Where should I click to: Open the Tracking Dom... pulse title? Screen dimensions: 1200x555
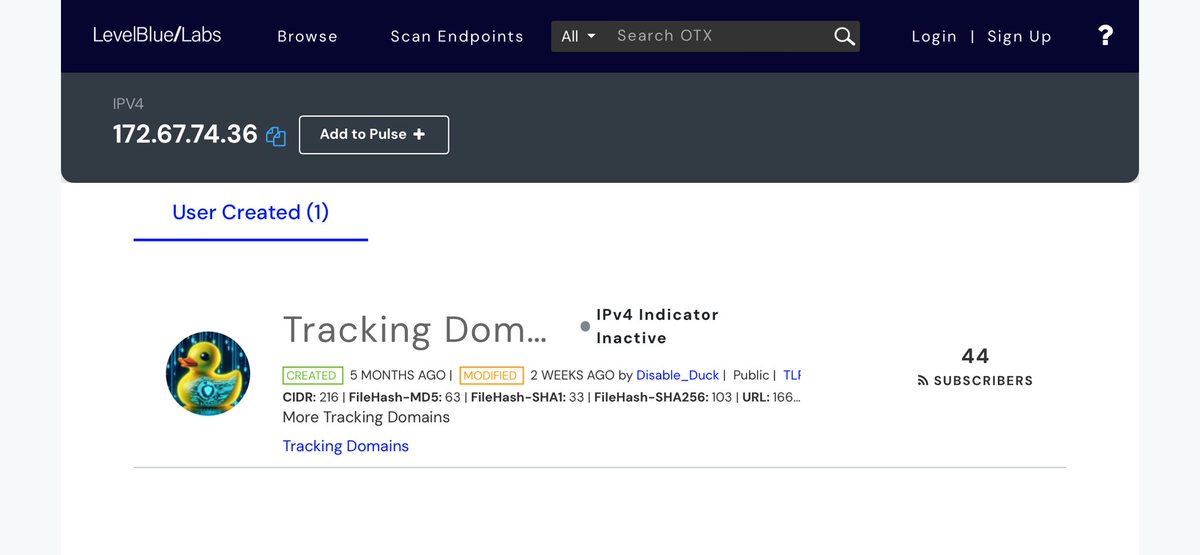(414, 329)
